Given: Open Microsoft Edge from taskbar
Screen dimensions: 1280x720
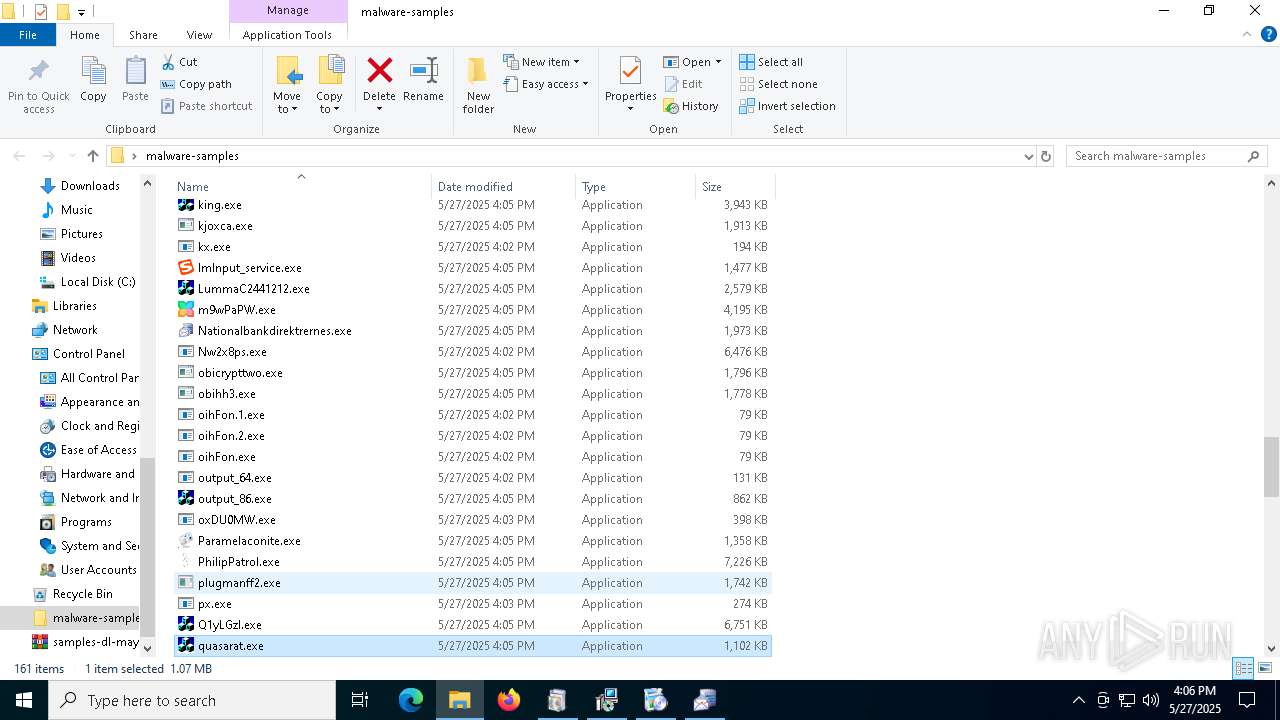Looking at the screenshot, I should [411, 700].
